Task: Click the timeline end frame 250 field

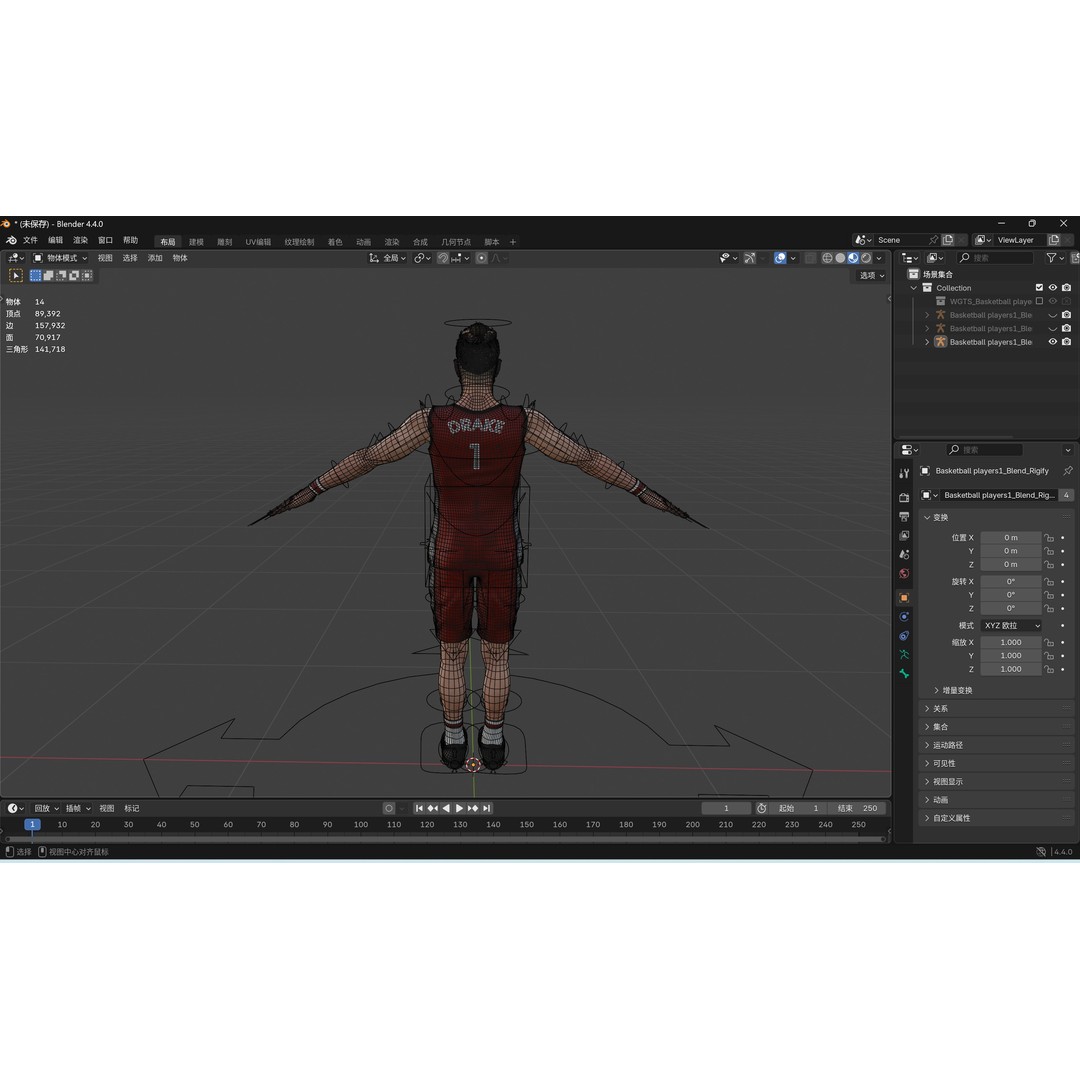Action: point(858,809)
